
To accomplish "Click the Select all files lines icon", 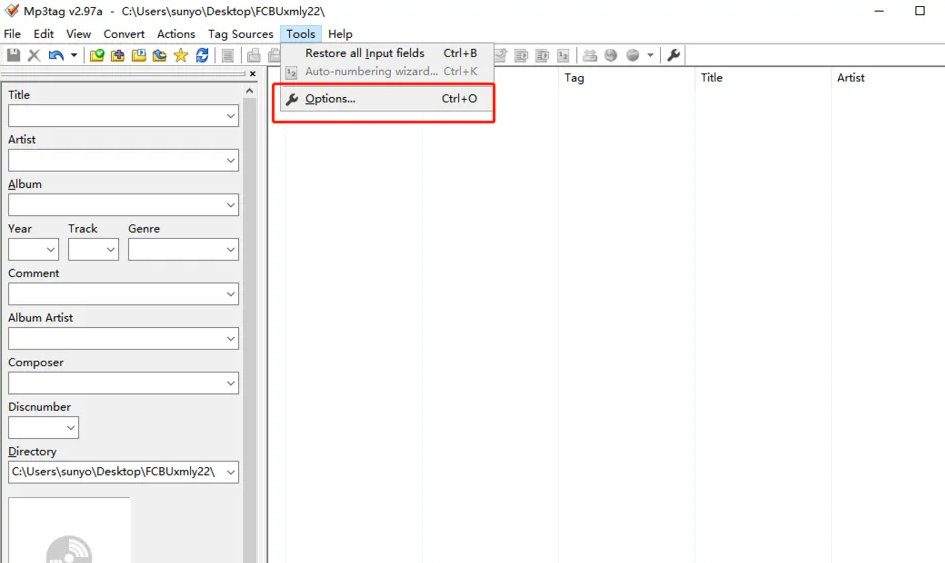I will 228,55.
